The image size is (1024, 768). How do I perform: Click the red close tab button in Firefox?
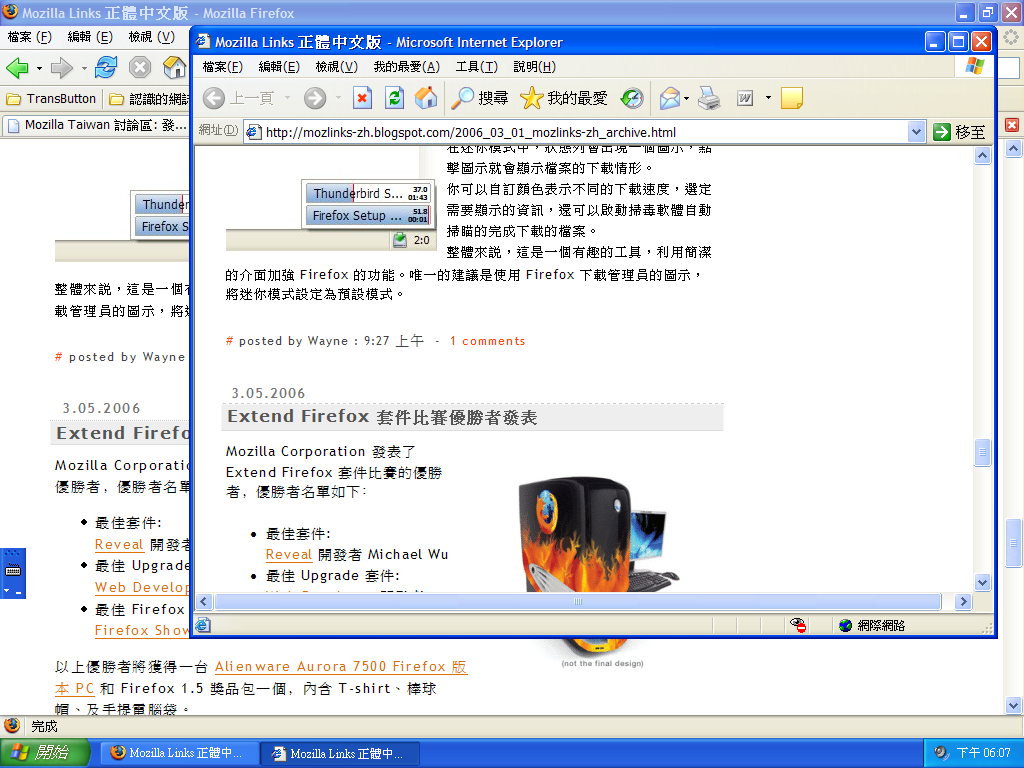[1012, 125]
